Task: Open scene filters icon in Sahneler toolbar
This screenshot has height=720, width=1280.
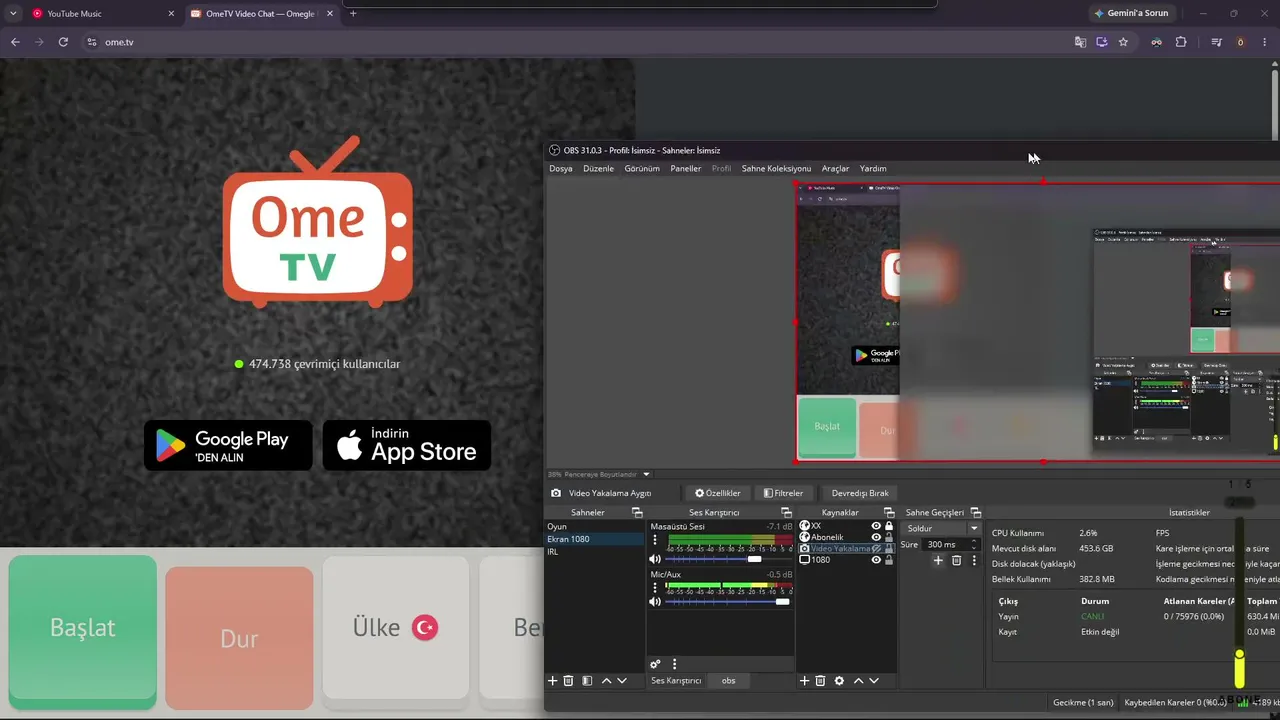Action: click(587, 681)
